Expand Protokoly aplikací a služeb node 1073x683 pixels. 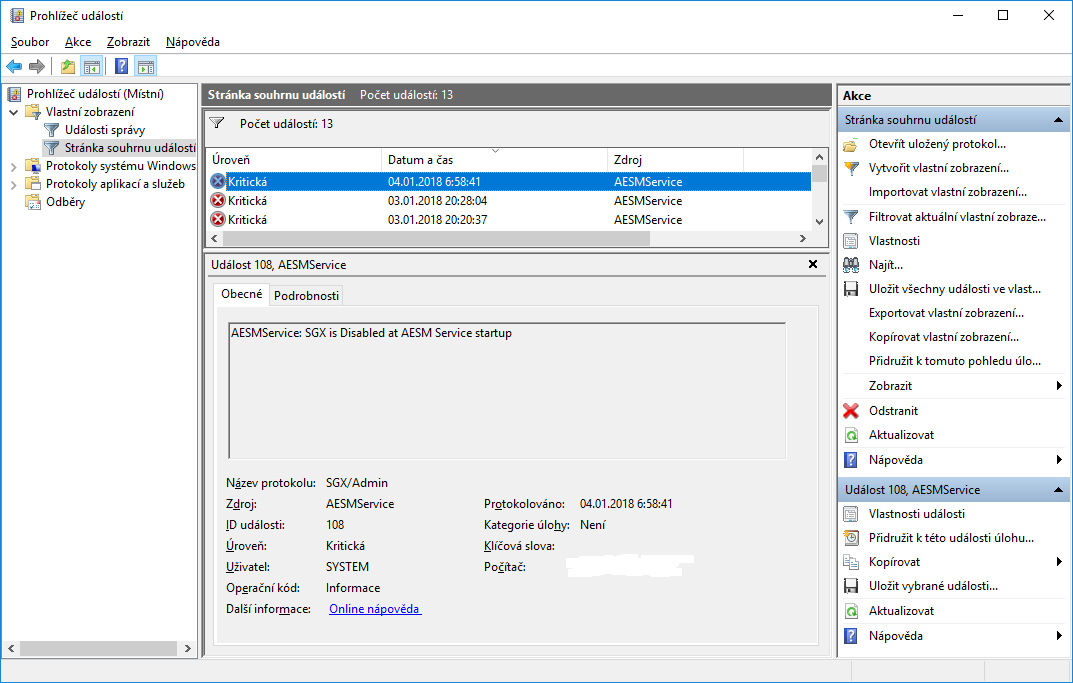coord(13,184)
